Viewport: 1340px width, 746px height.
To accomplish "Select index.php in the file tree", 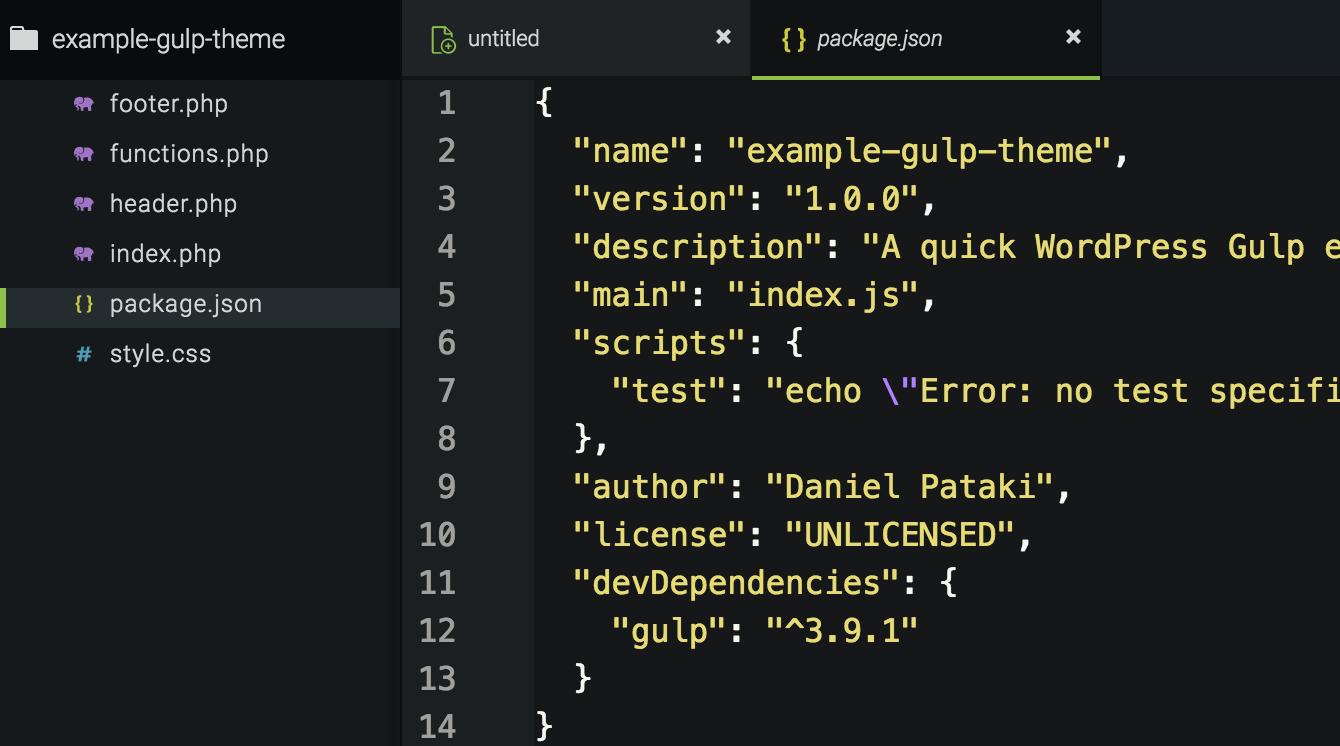I will point(164,253).
